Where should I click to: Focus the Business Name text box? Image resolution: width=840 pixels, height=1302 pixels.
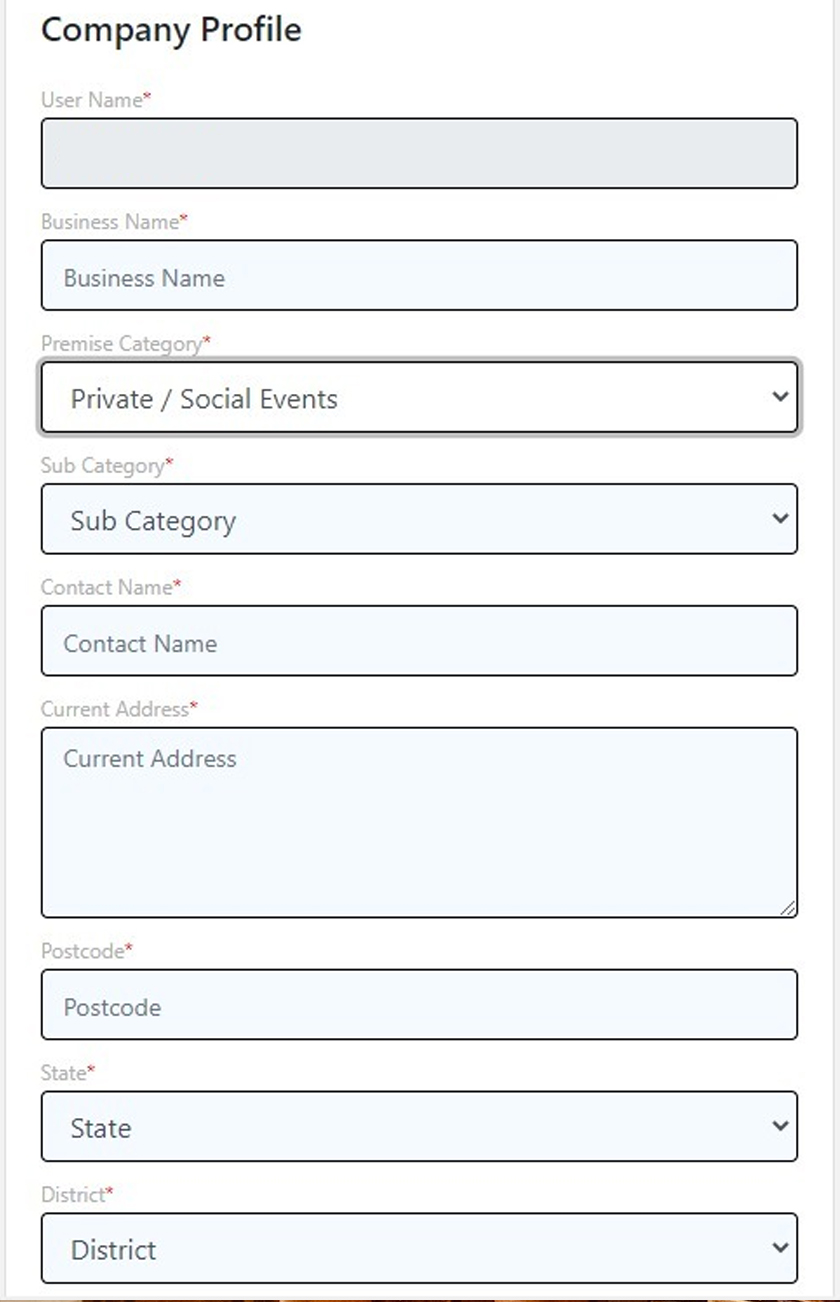pyautogui.click(x=419, y=275)
